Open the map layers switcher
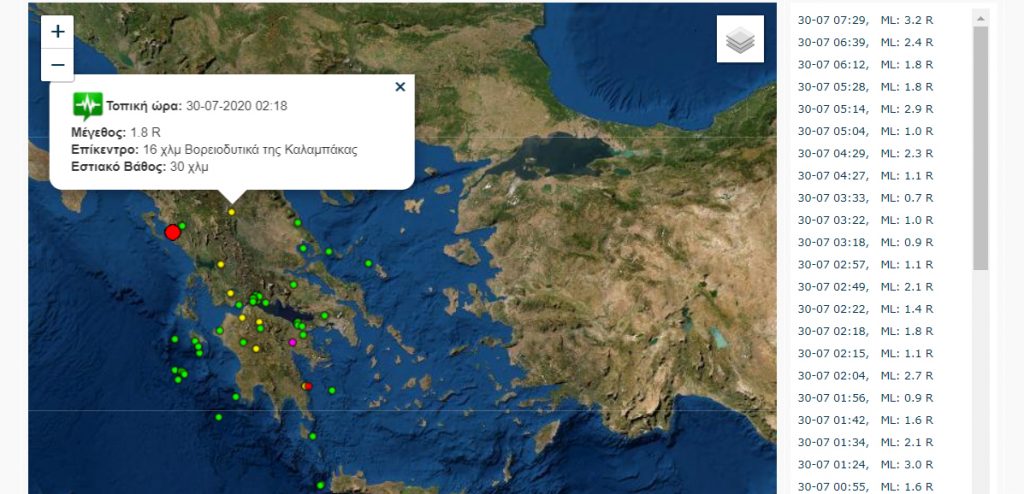 click(x=740, y=39)
